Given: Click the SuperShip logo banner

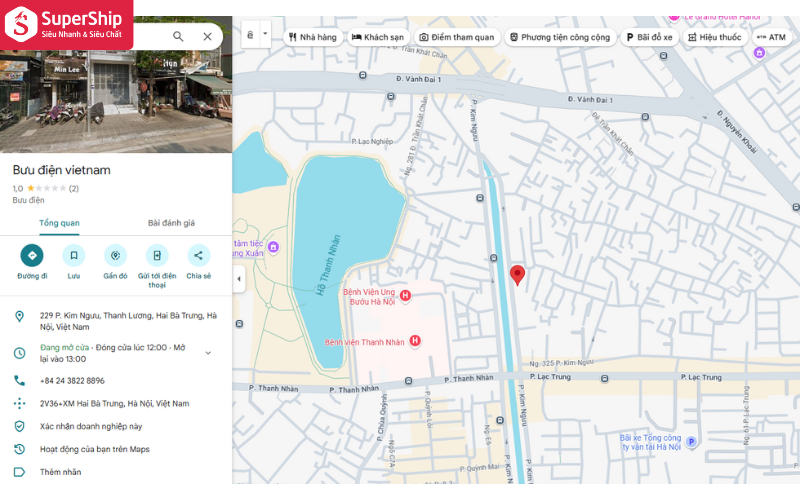Looking at the screenshot, I should click(x=66, y=24).
